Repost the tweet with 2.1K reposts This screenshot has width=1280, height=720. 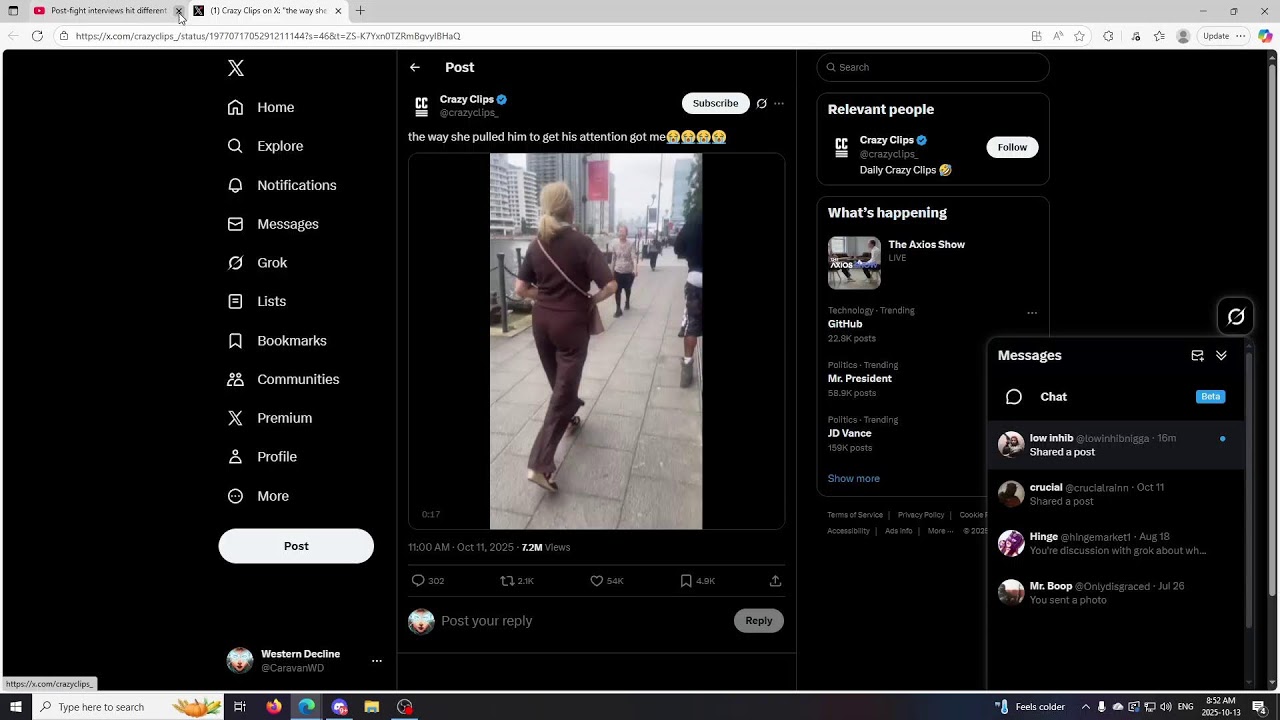[x=507, y=581]
